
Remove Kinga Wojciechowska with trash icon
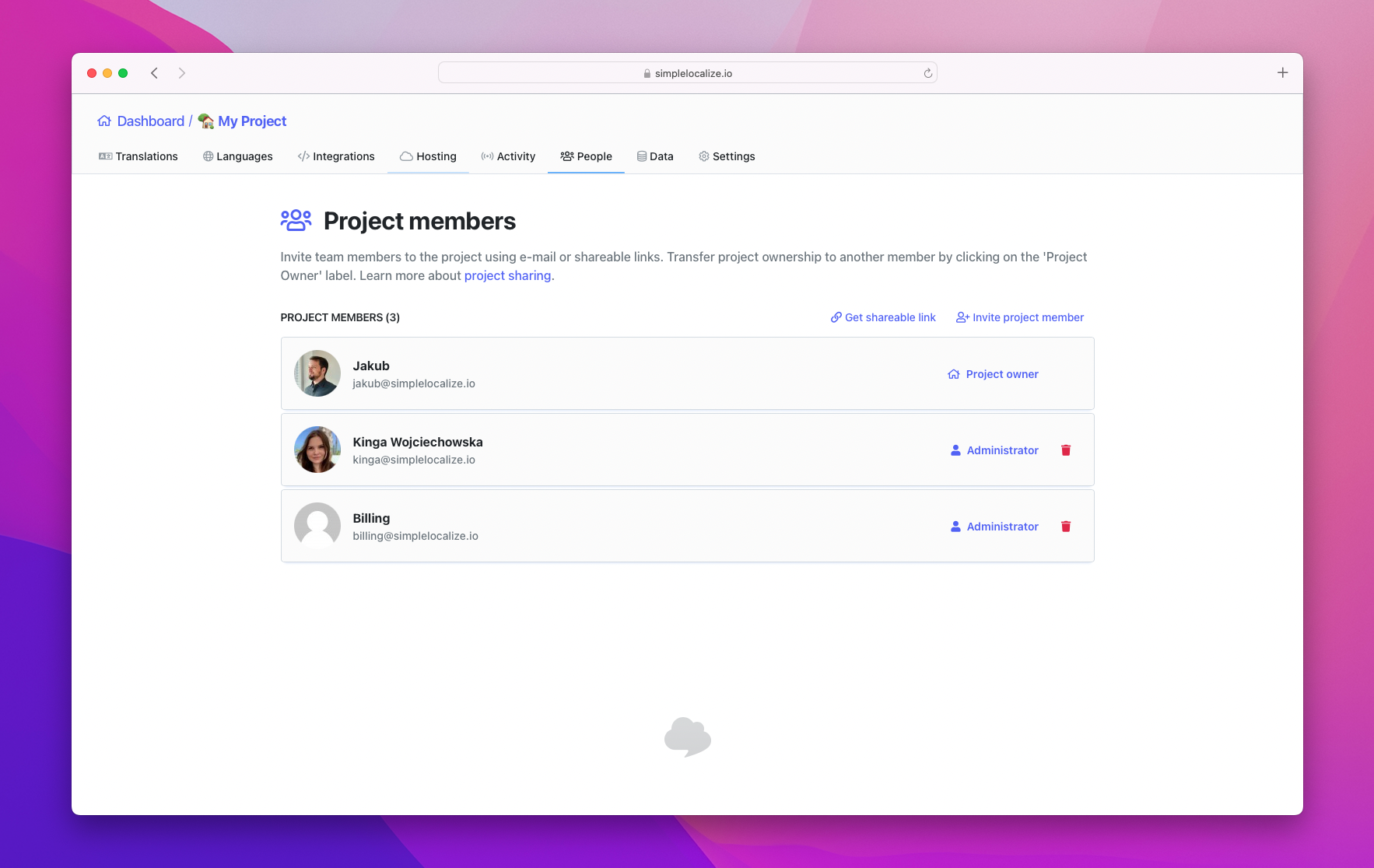point(1066,450)
